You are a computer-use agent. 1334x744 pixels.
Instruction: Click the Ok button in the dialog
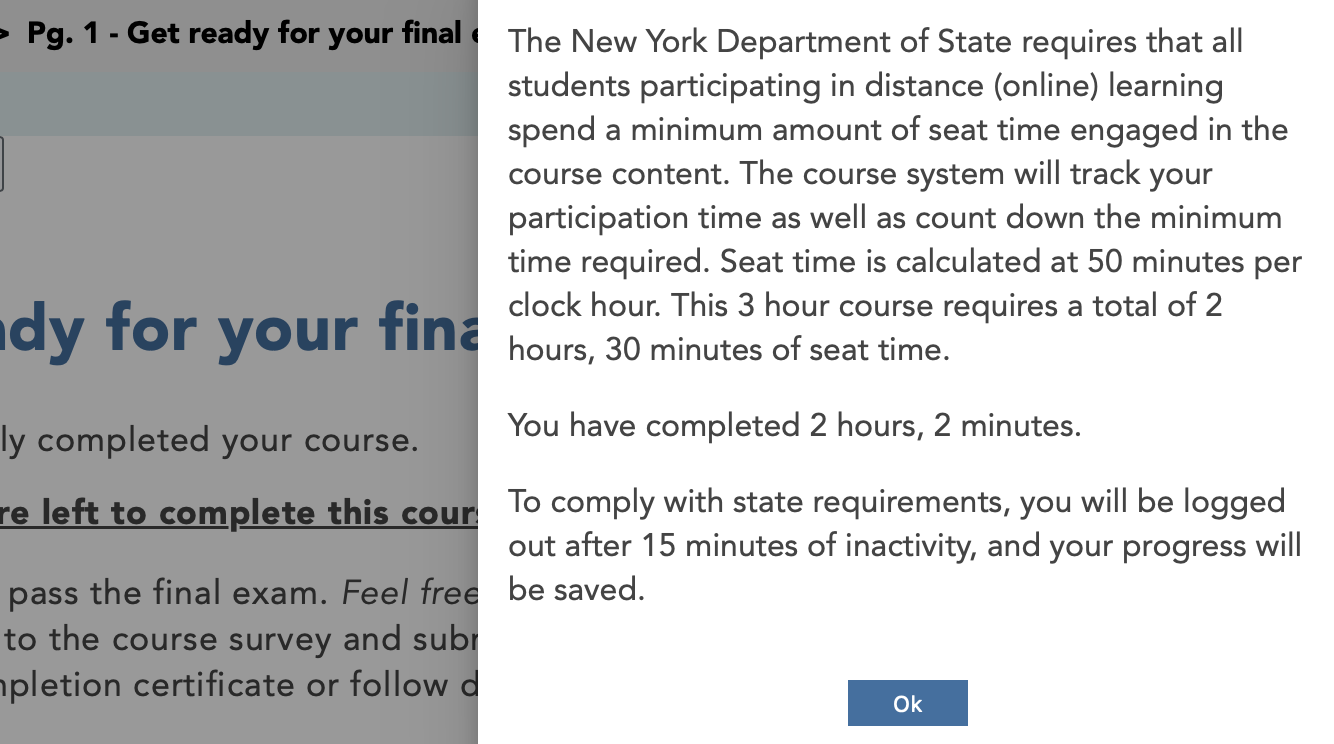point(907,703)
